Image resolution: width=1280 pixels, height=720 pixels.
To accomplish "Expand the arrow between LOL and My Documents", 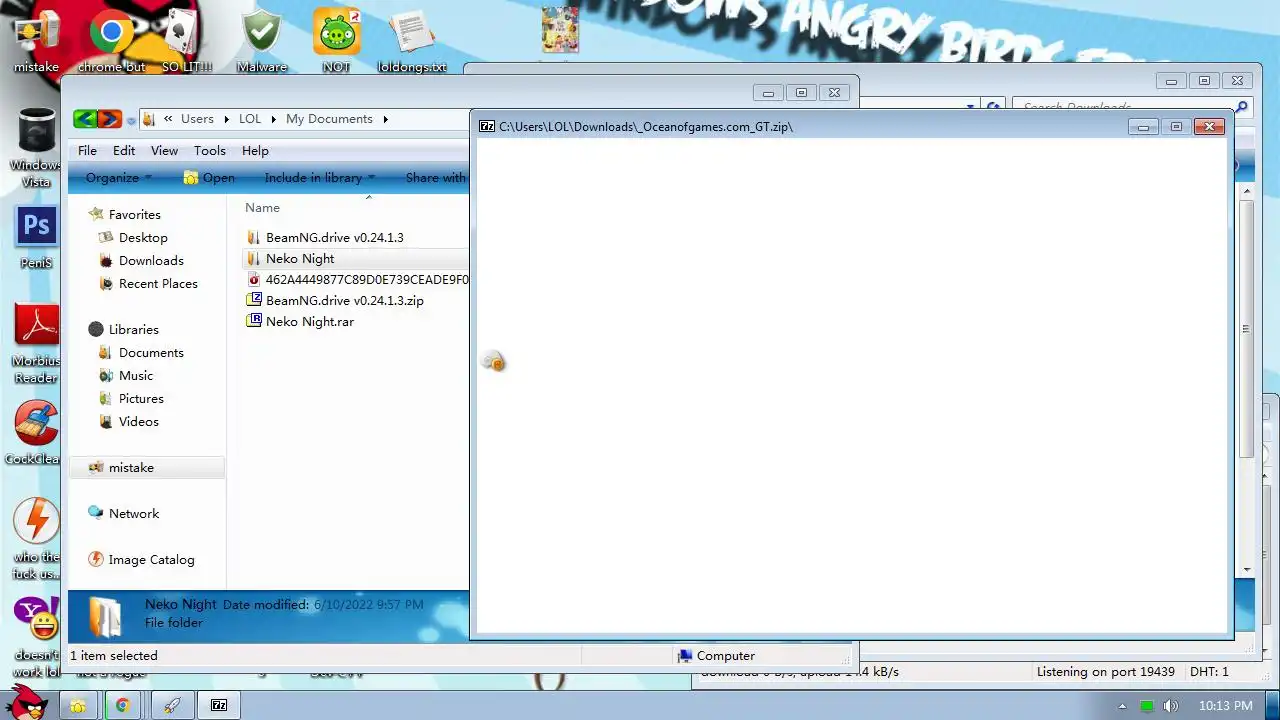I will [274, 119].
